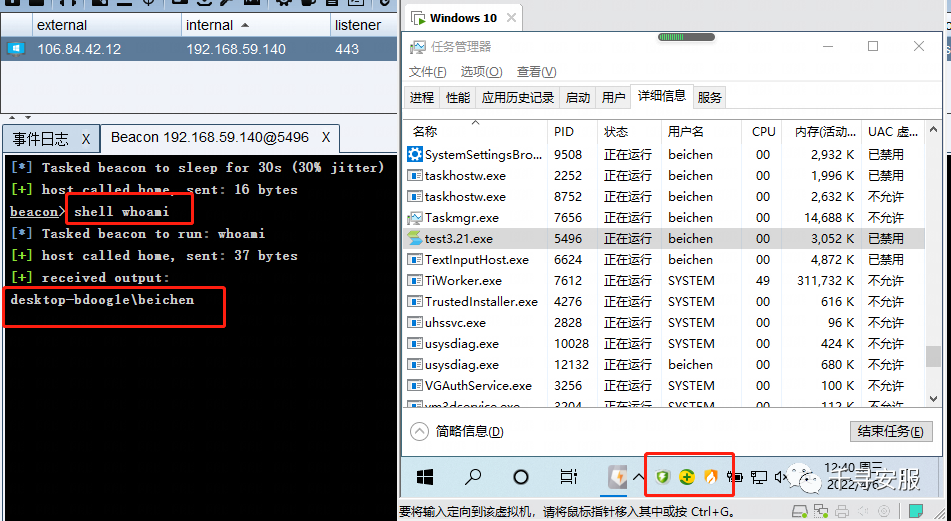Image resolution: width=951 pixels, height=521 pixels.
Task: Click the lightning-bolt app icon on the taskbar
Action: (x=617, y=477)
